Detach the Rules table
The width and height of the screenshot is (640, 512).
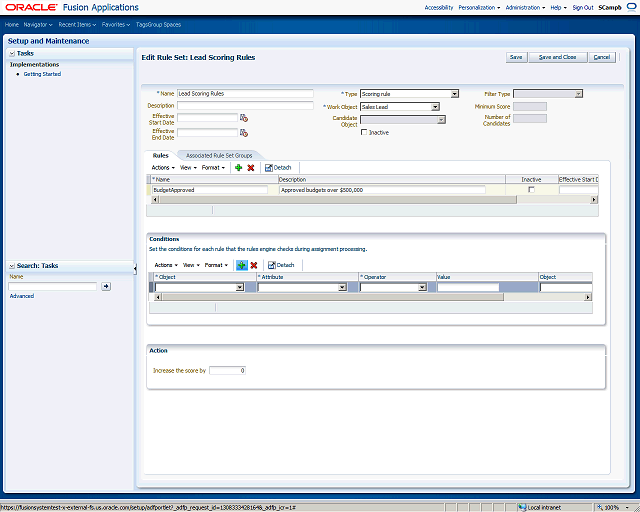point(278,167)
